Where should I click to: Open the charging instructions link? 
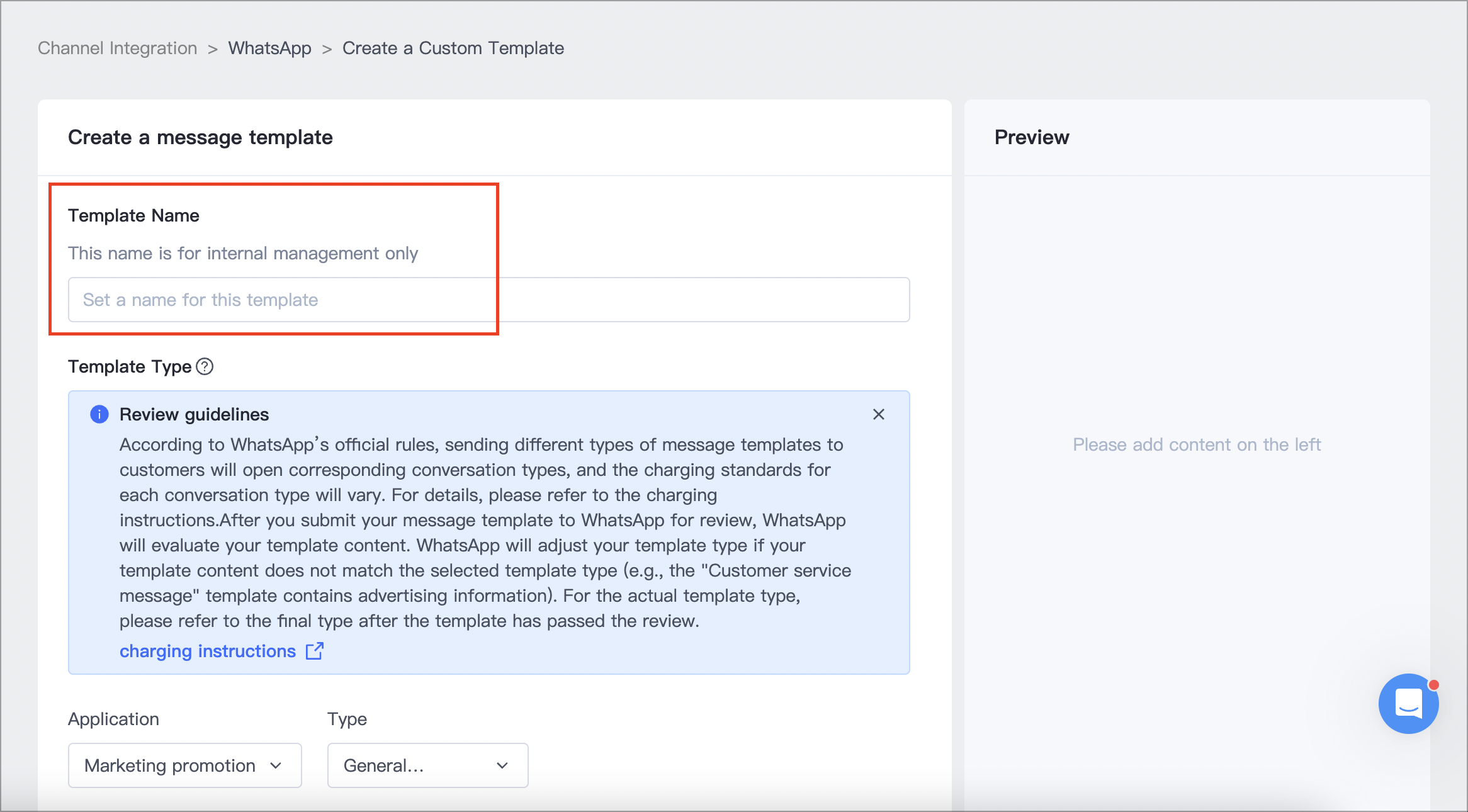click(x=208, y=651)
